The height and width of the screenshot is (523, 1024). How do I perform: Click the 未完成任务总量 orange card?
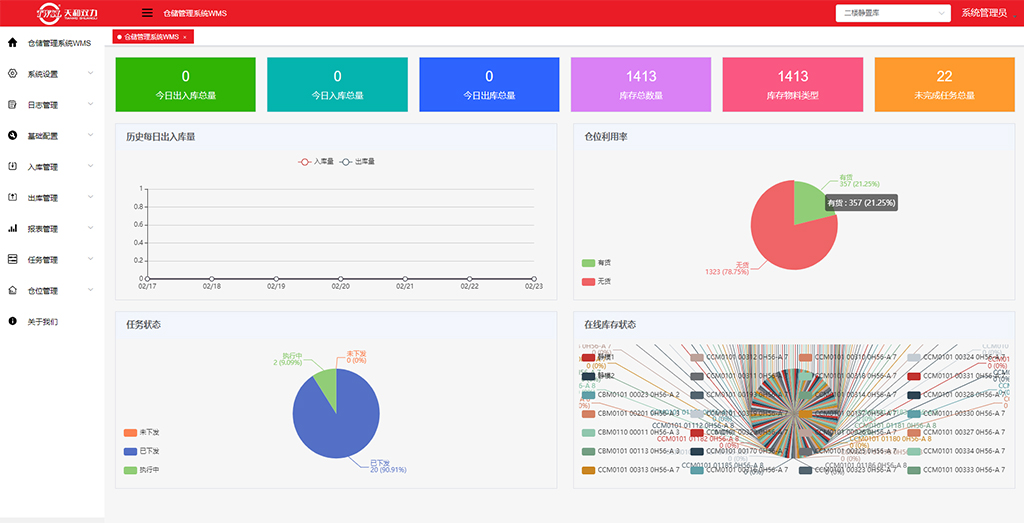point(944,84)
